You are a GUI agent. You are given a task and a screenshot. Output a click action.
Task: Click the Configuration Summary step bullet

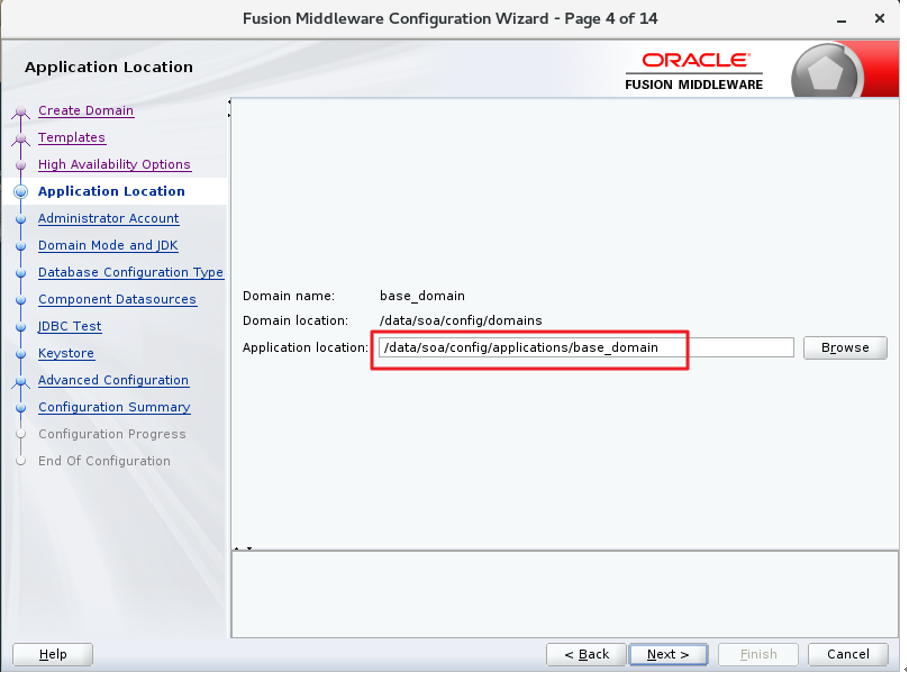21,408
